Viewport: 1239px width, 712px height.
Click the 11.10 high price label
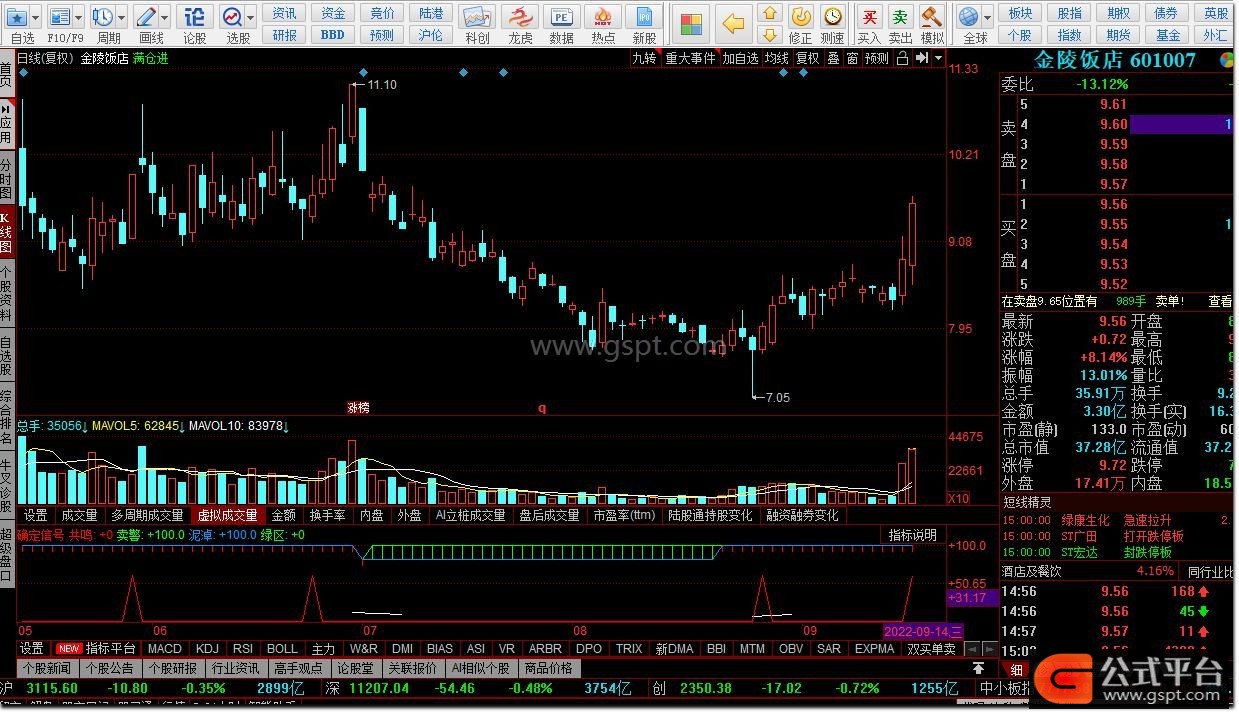click(x=383, y=85)
